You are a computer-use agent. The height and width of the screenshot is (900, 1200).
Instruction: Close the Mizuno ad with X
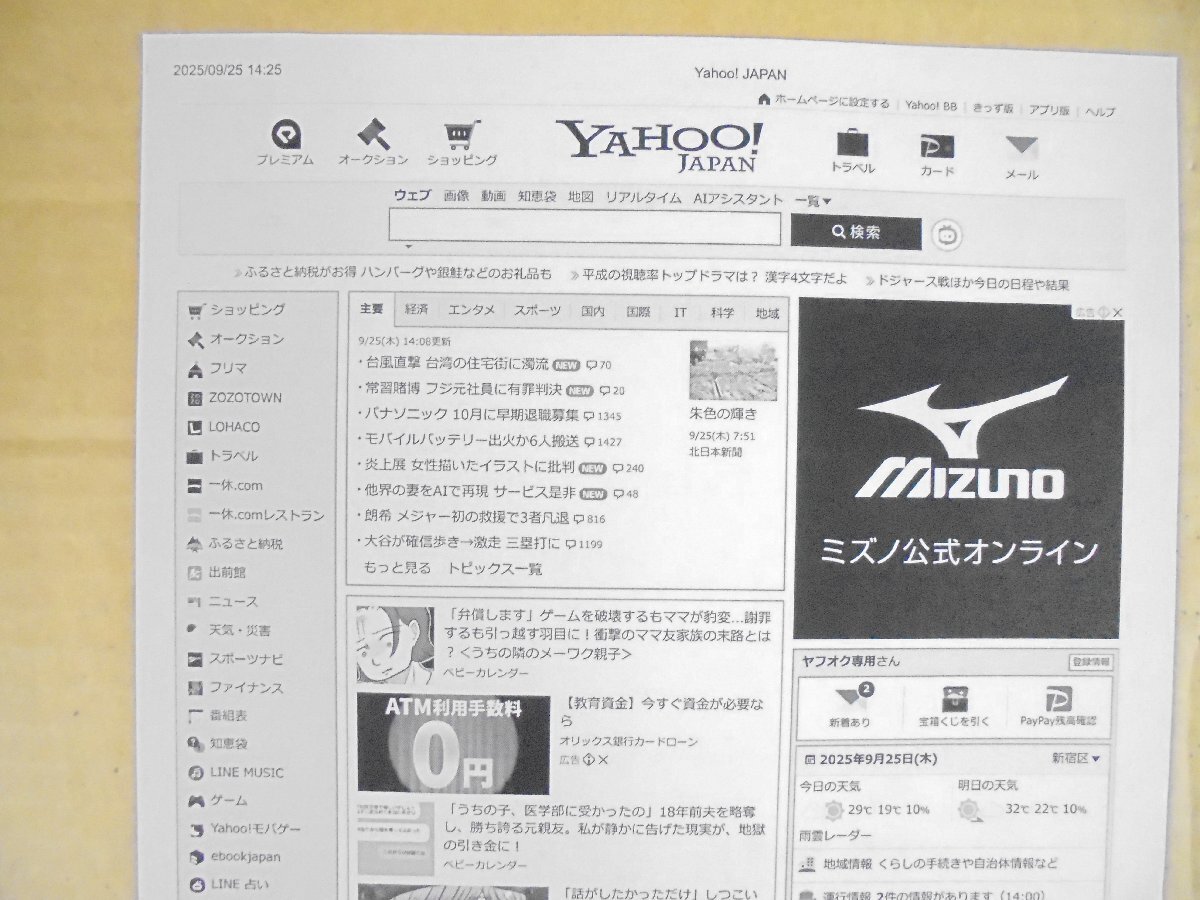[1118, 313]
